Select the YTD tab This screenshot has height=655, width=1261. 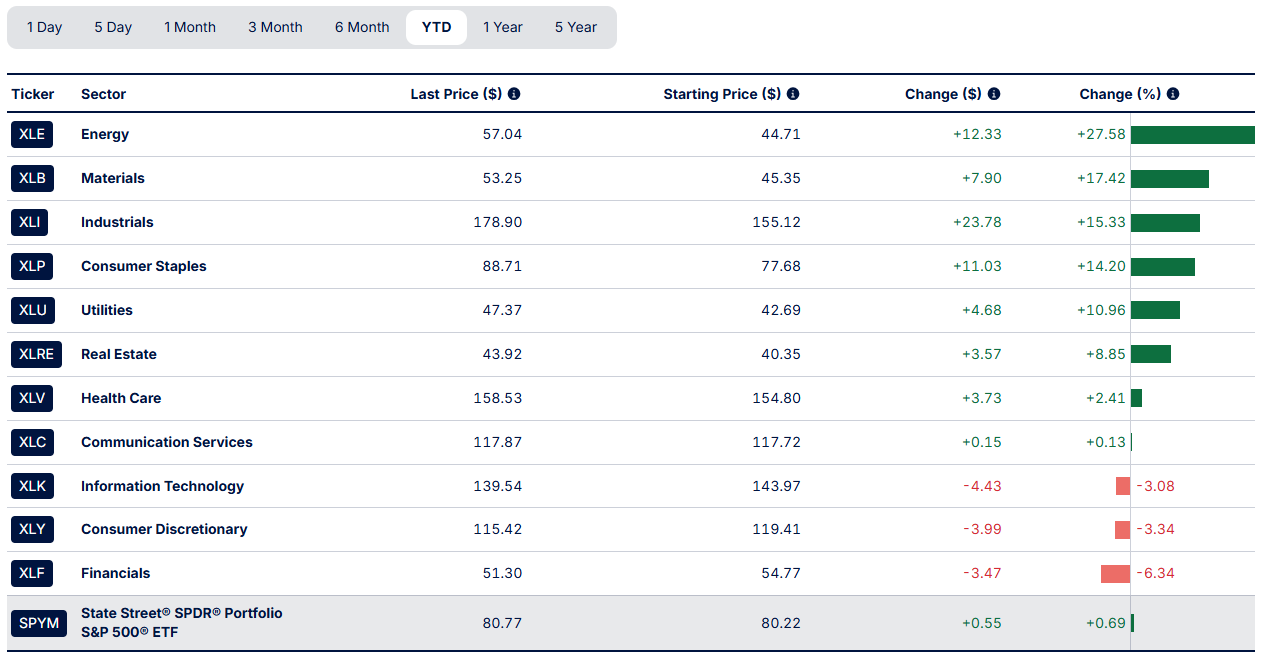coord(436,27)
